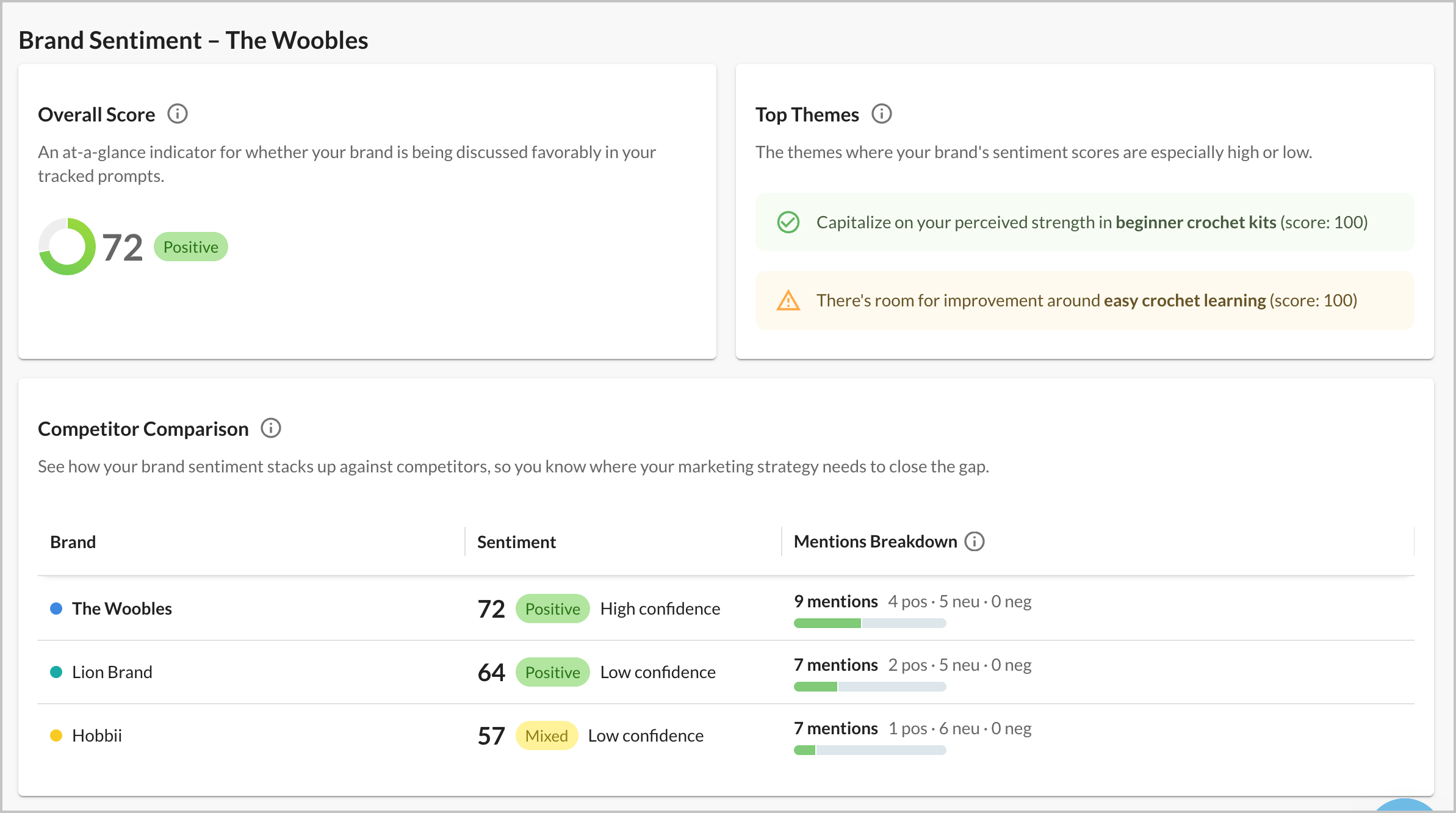Viewport: 1456px width, 813px height.
Task: Click the Mentions Breakdown info icon
Action: point(975,541)
